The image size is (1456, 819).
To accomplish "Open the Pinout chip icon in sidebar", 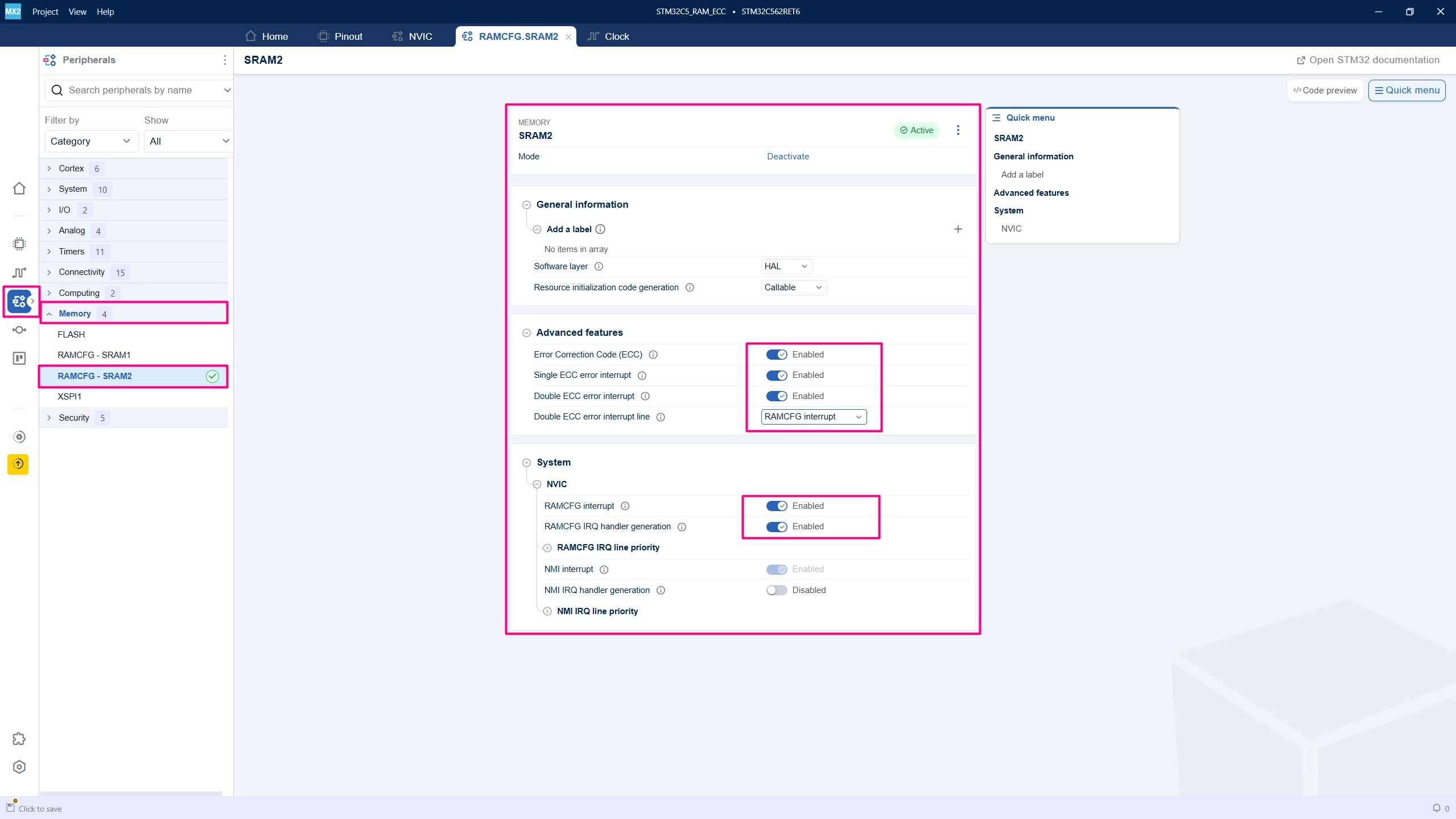I will point(19,244).
